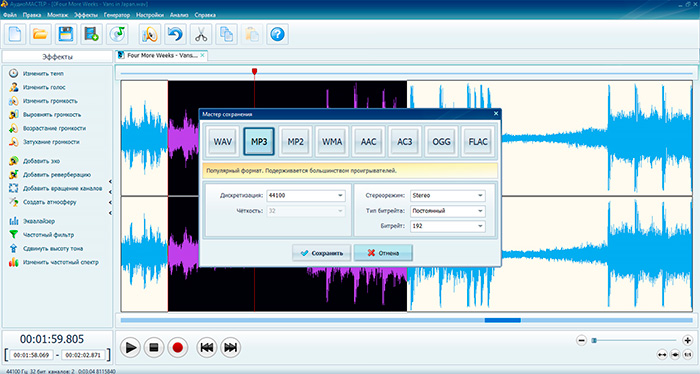Zoom out with the minus button
The image size is (700, 374).
click(581, 341)
